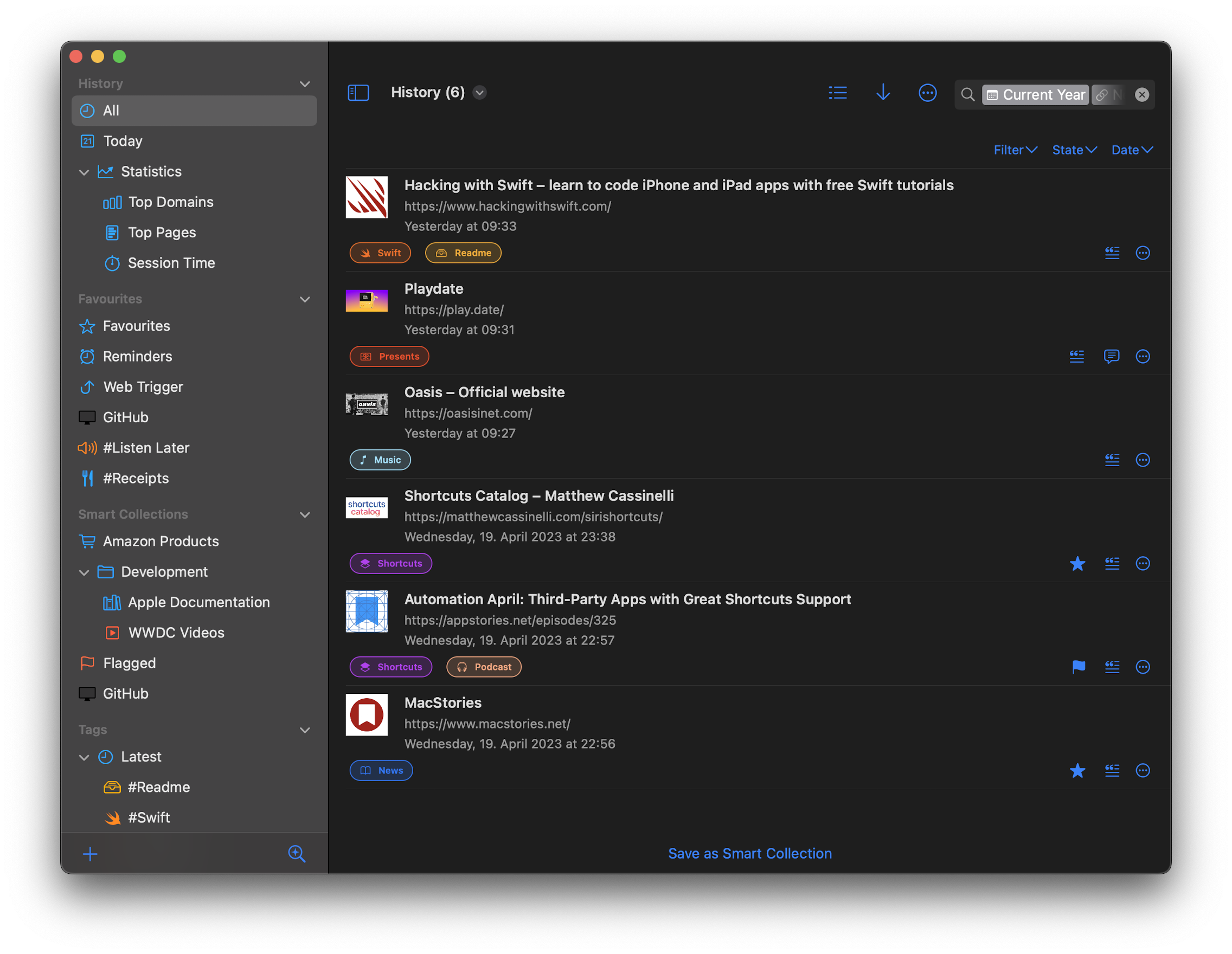Click the Readme tag pill
Screen dimensions: 1232x954
[x=463, y=253]
